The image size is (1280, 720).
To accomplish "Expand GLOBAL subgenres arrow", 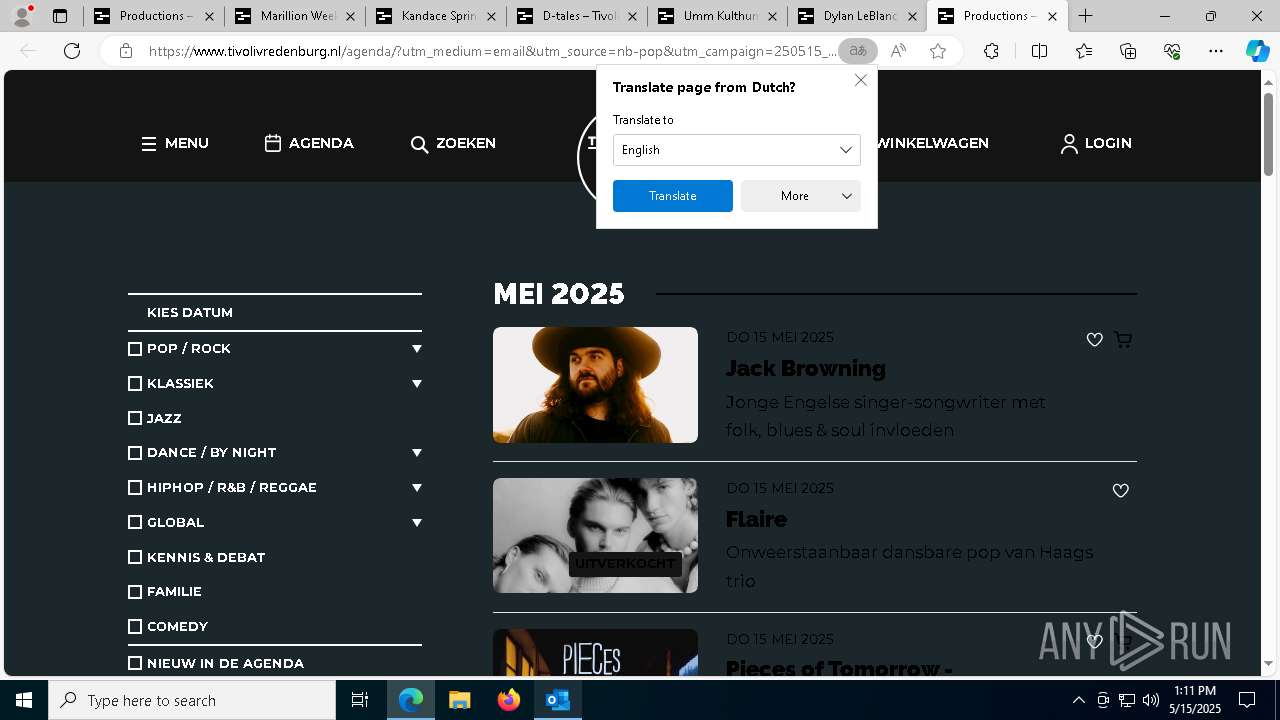I will pos(416,522).
